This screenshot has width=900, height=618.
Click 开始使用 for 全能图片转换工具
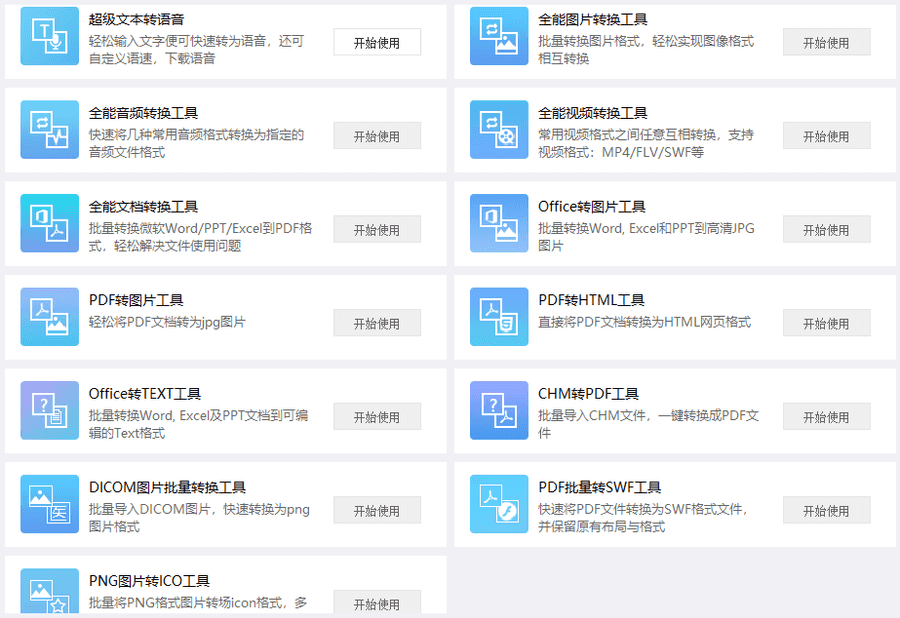pyautogui.click(x=827, y=42)
